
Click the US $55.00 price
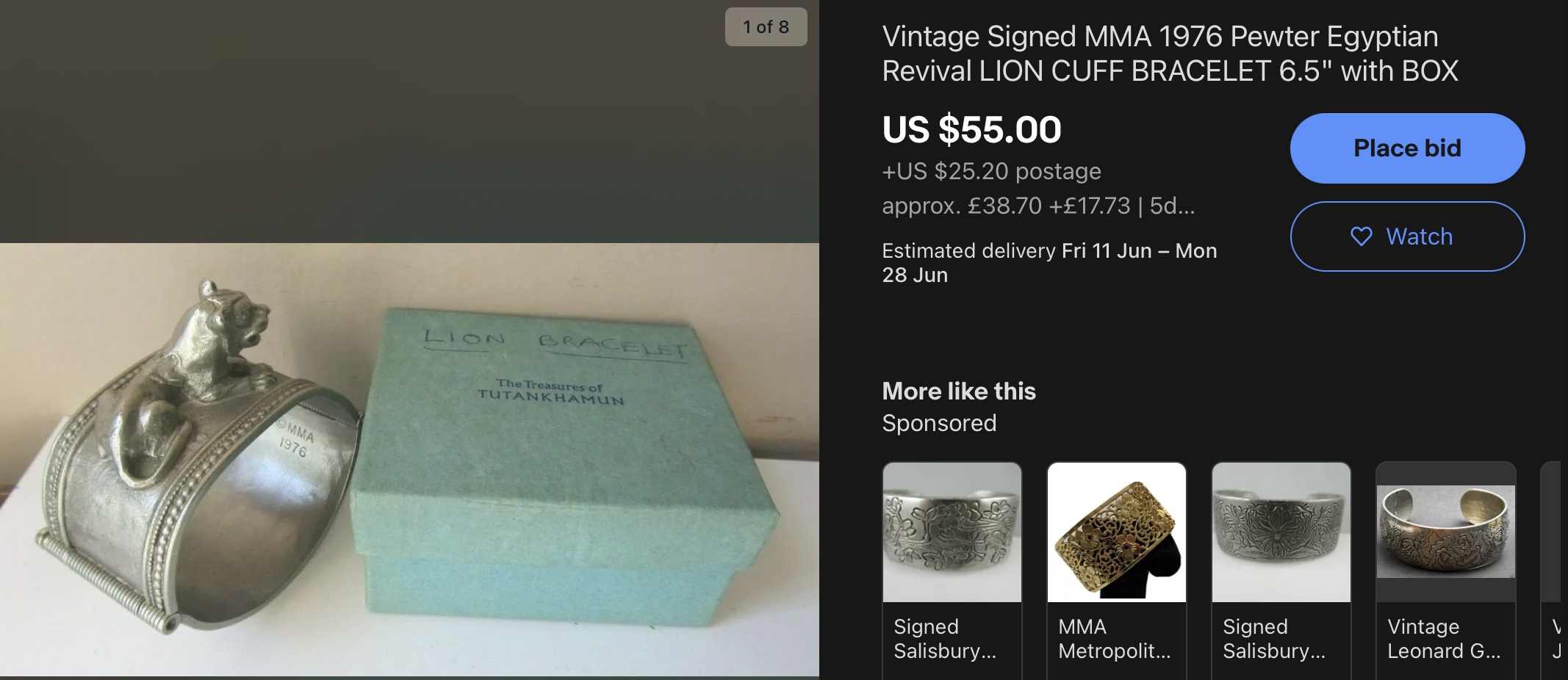coord(971,130)
